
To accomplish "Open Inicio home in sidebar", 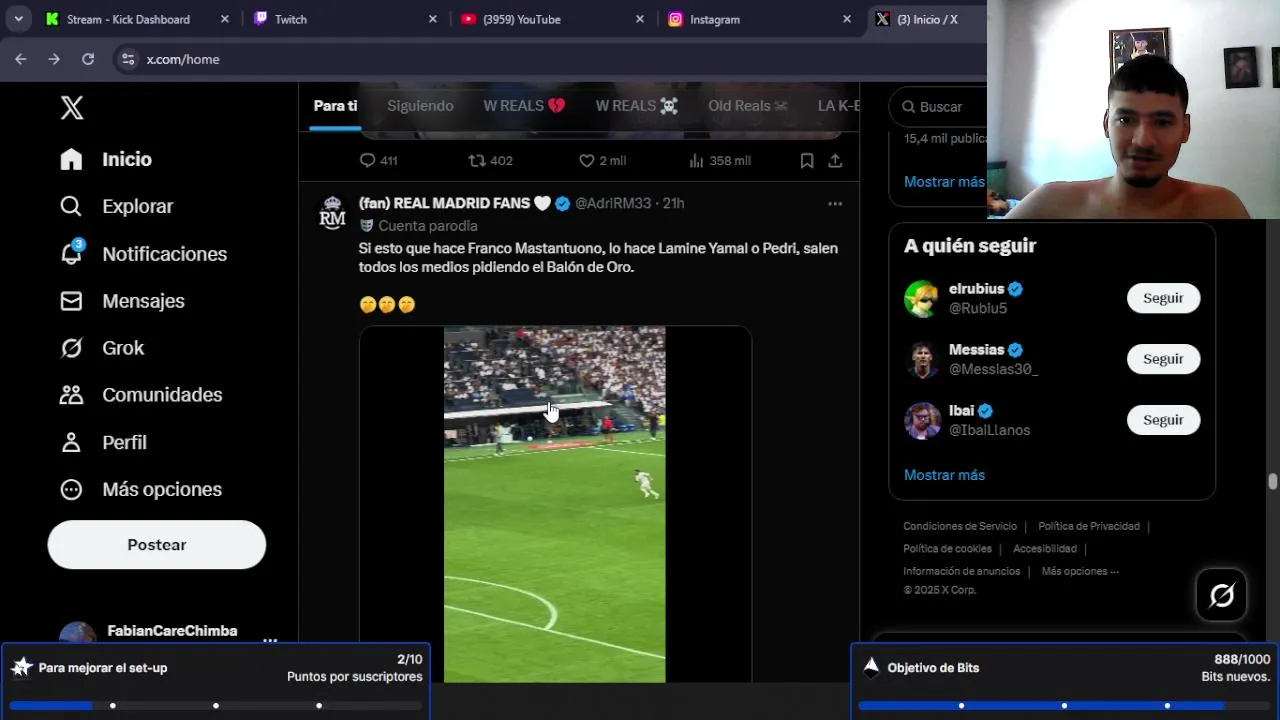I will tap(106, 159).
